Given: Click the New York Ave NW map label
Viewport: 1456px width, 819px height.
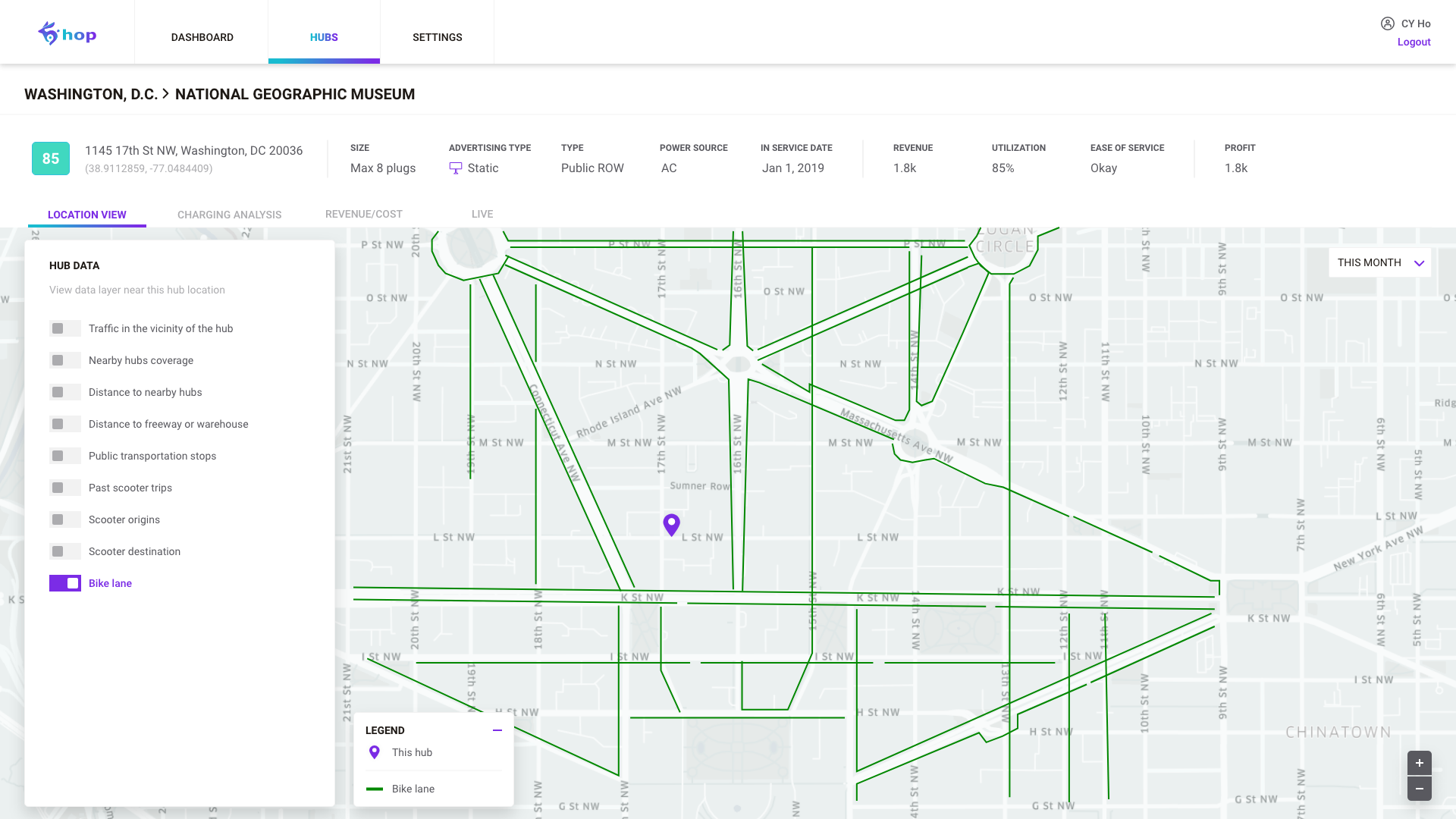Looking at the screenshot, I should point(1378,548).
